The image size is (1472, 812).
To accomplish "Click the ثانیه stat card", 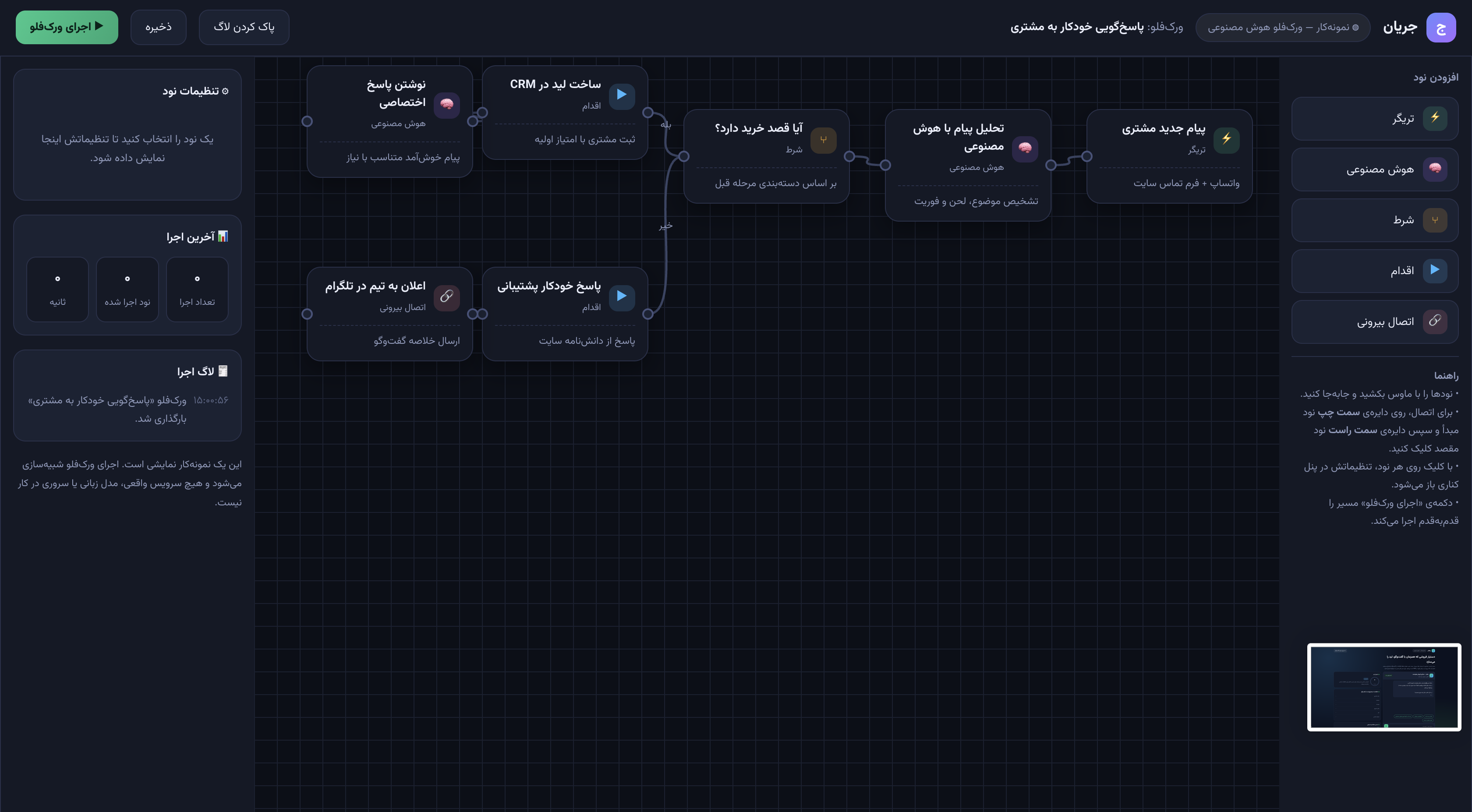I will [x=58, y=289].
